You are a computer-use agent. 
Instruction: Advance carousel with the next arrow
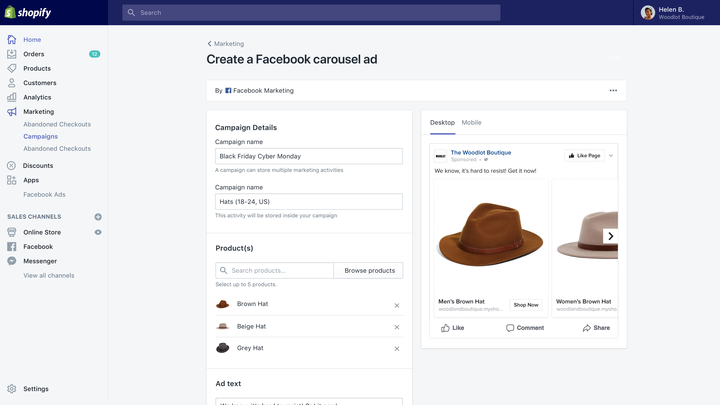610,236
